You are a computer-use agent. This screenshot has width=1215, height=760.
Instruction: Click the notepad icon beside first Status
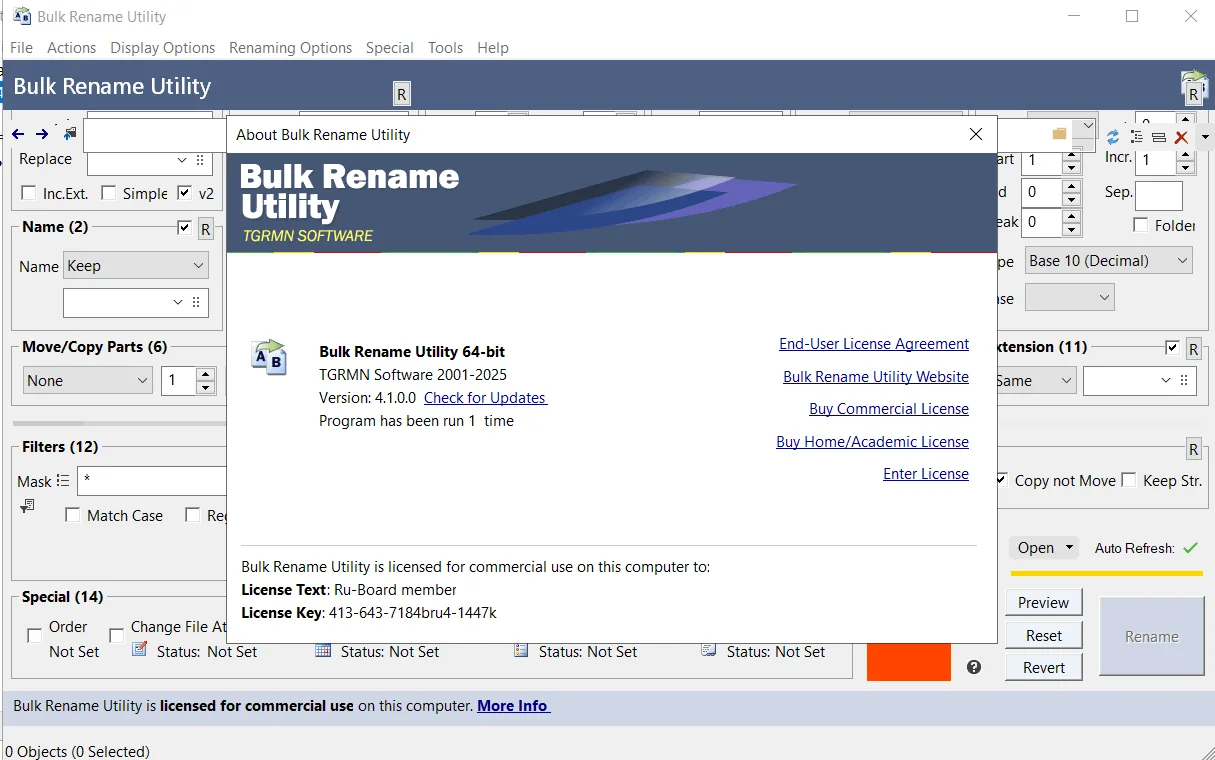[x=140, y=650]
